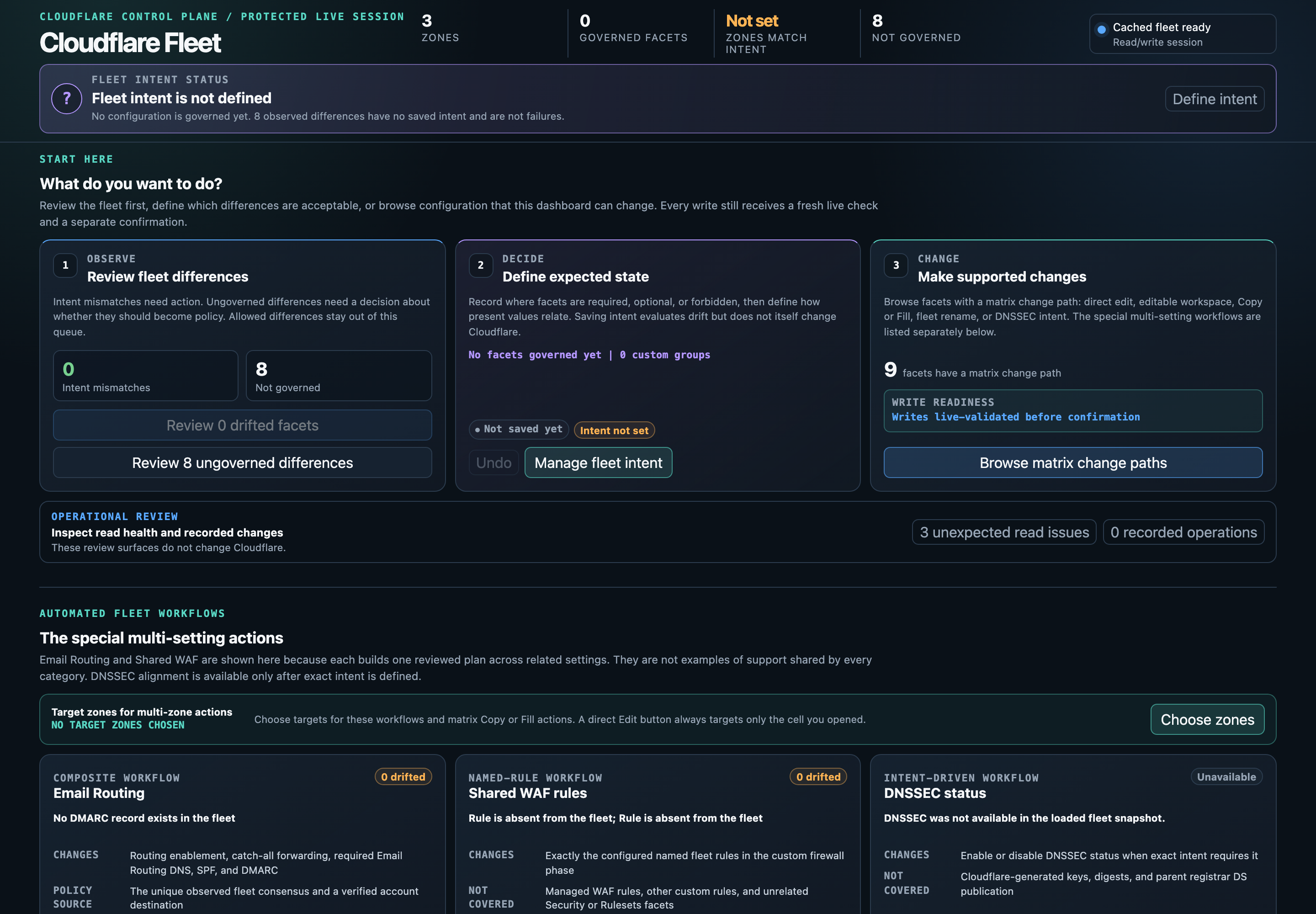
Task: Click step 3 Change number badge
Action: point(896,265)
